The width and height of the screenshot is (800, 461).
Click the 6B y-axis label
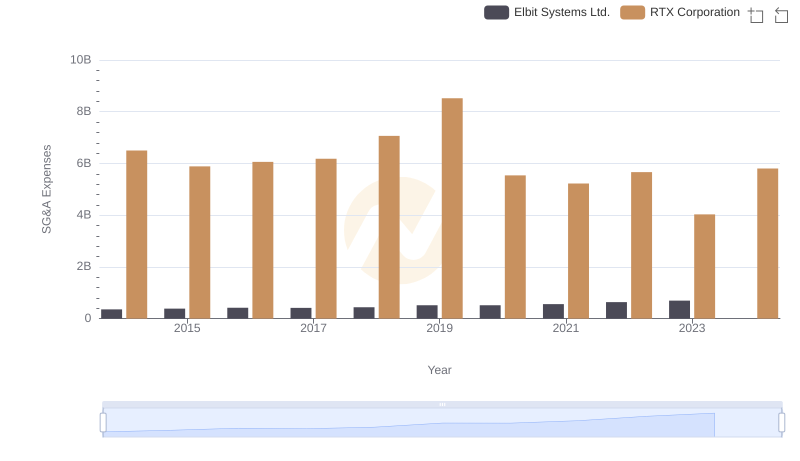coord(84,163)
